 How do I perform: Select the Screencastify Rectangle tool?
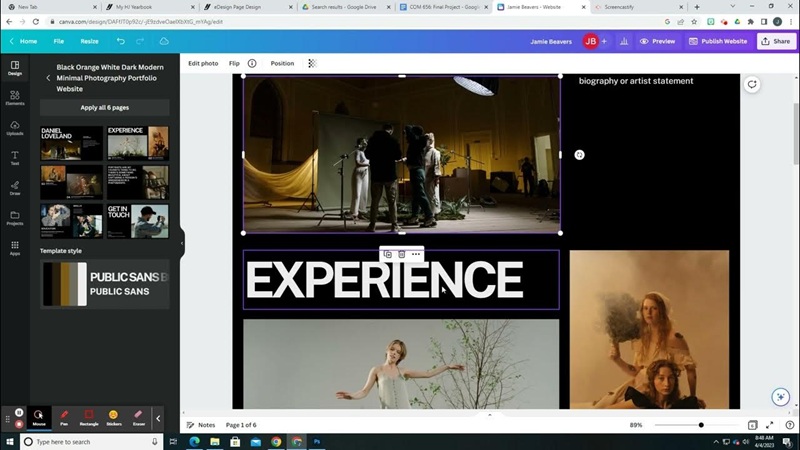coord(89,417)
